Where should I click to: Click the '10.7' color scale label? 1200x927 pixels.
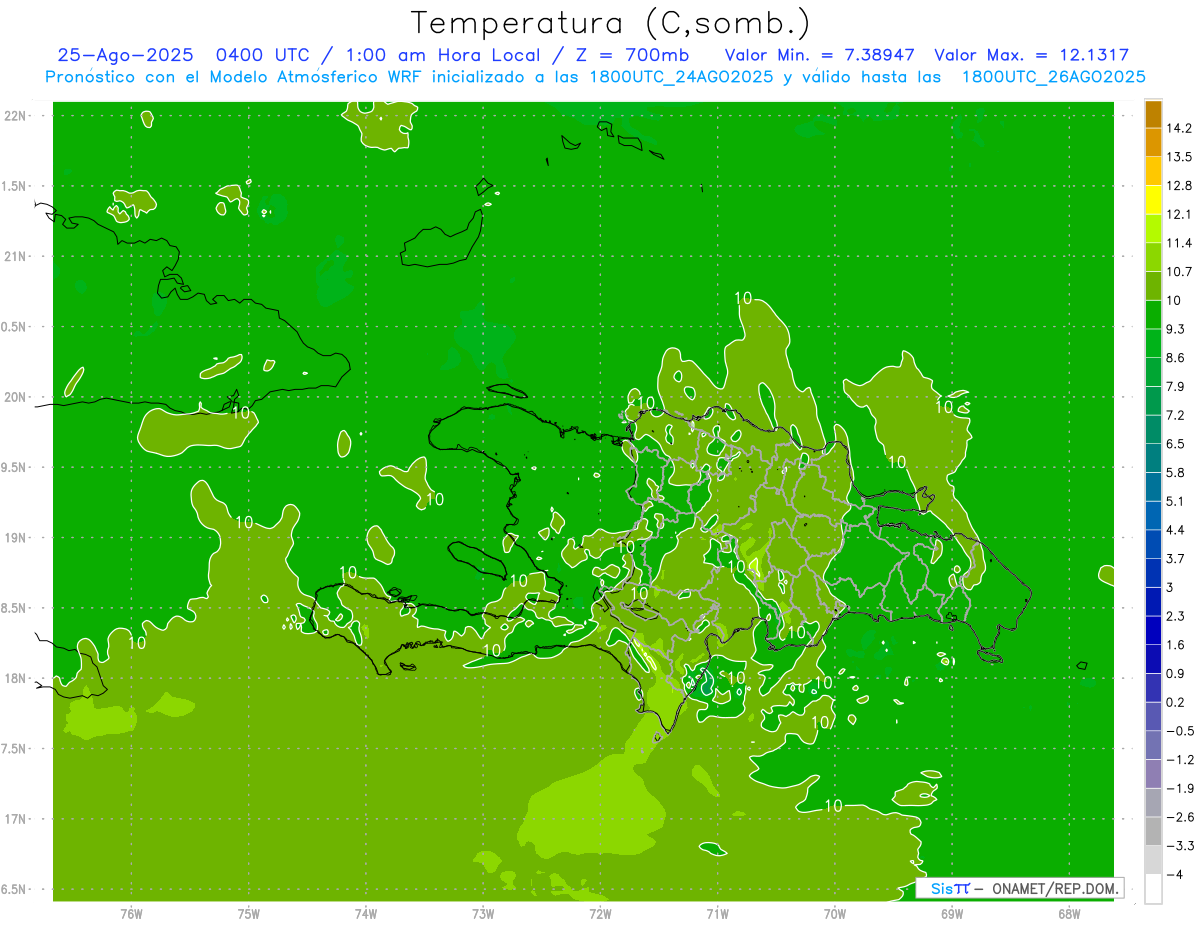[1178, 271]
